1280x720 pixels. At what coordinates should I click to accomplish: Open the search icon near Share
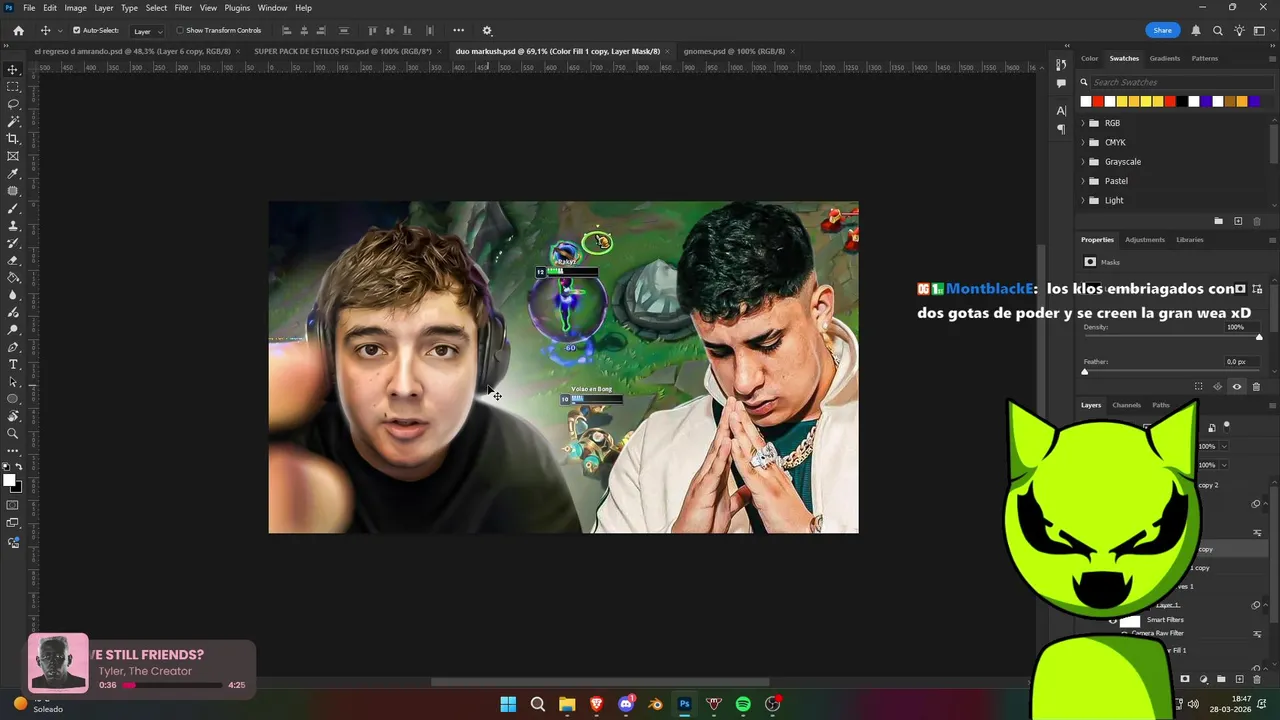pos(1217,31)
